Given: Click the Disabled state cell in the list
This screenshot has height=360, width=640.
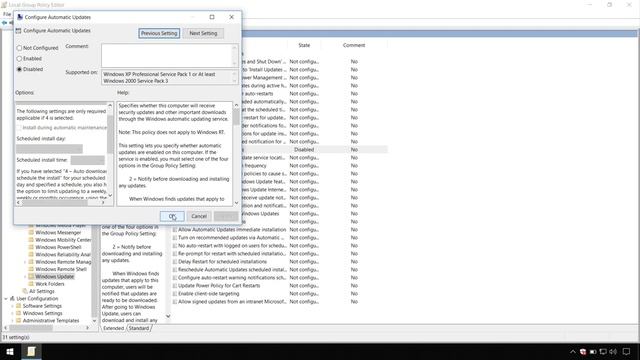Looking at the screenshot, I should (304, 150).
